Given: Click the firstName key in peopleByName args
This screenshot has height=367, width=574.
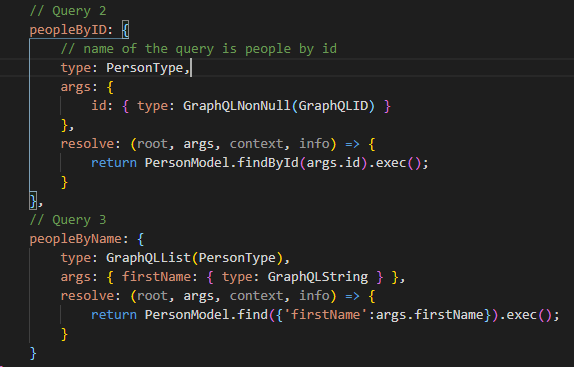Looking at the screenshot, I should (x=156, y=277).
